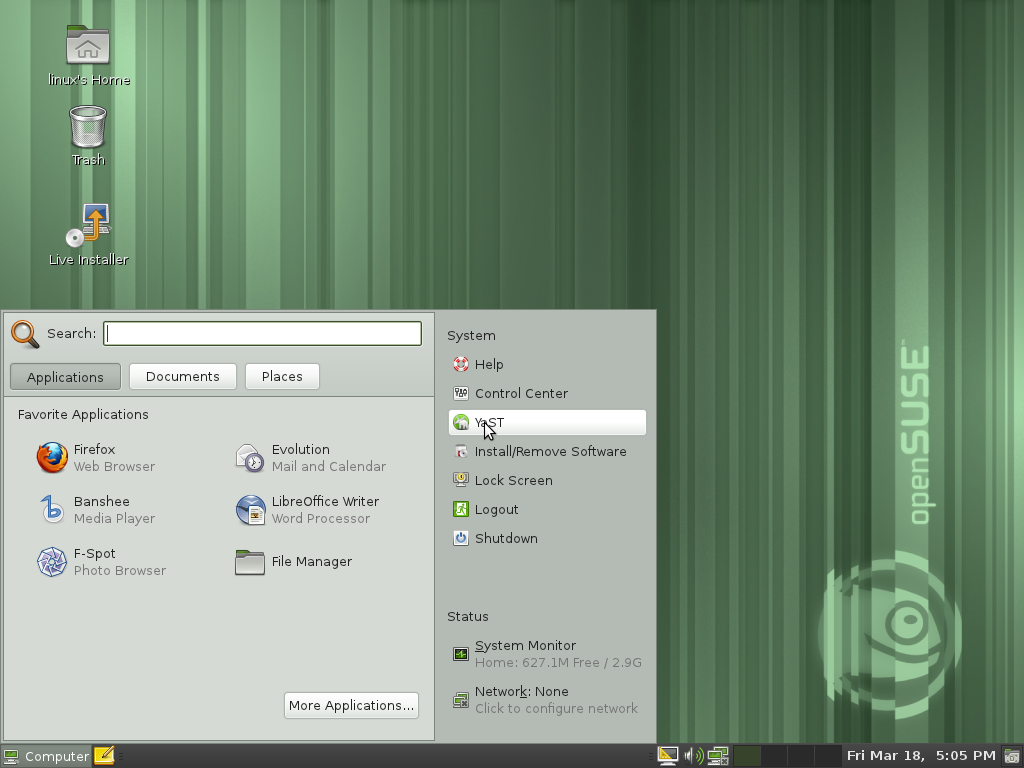This screenshot has height=768, width=1024.
Task: Select Shutdown in System menu
Action: (505, 539)
